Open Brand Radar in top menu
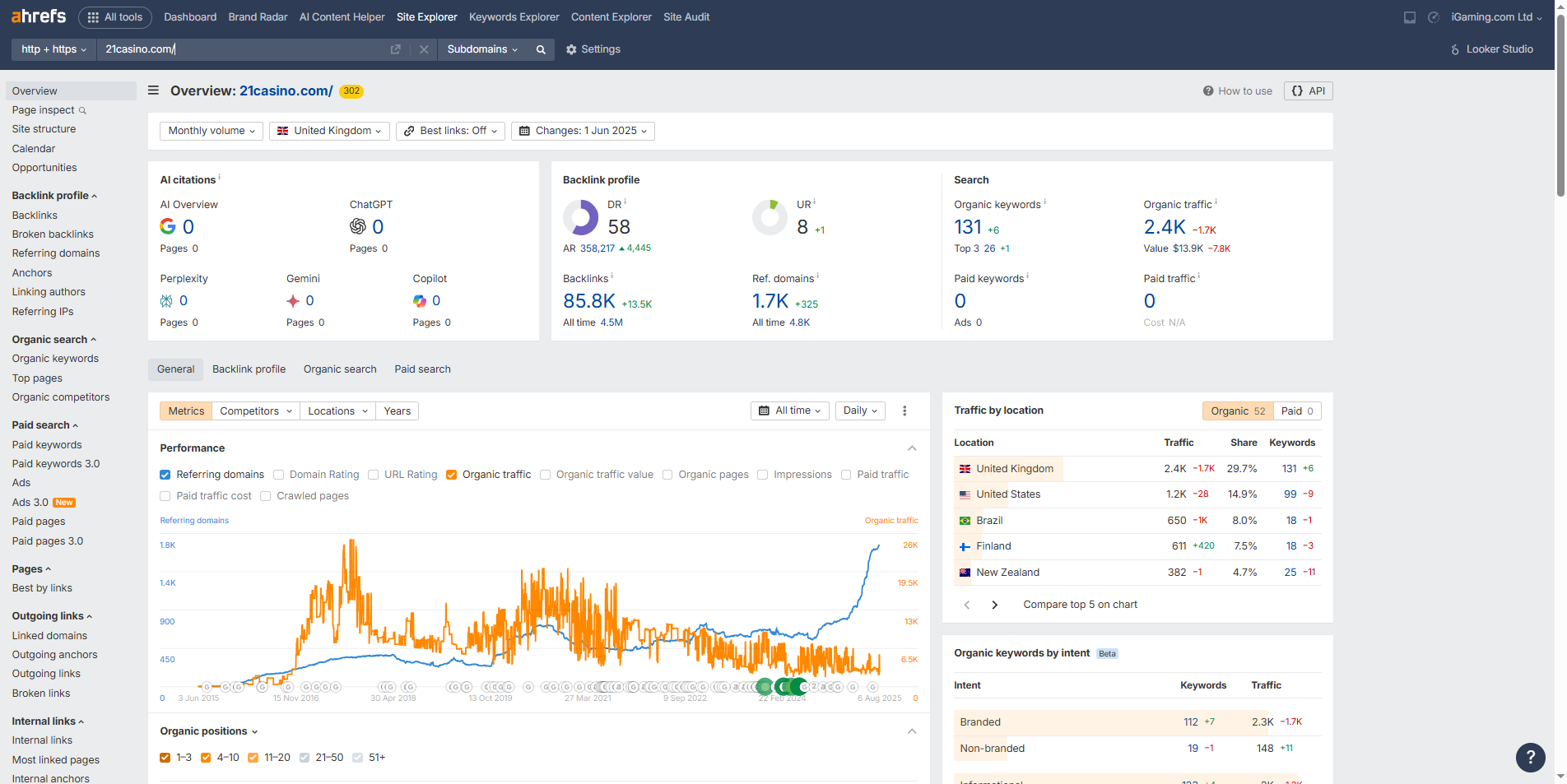Screen dimensions: 1567x784 point(258,17)
